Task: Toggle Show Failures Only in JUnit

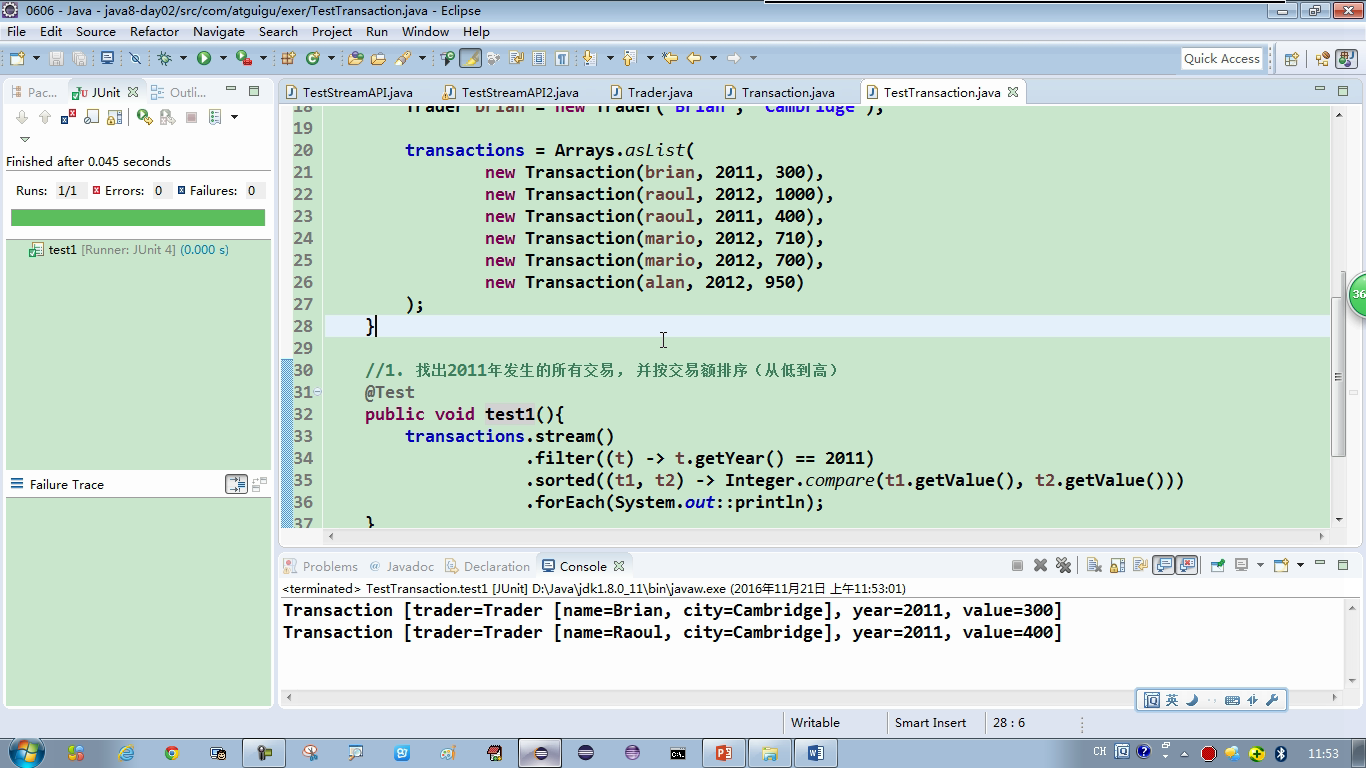Action: pos(68,117)
